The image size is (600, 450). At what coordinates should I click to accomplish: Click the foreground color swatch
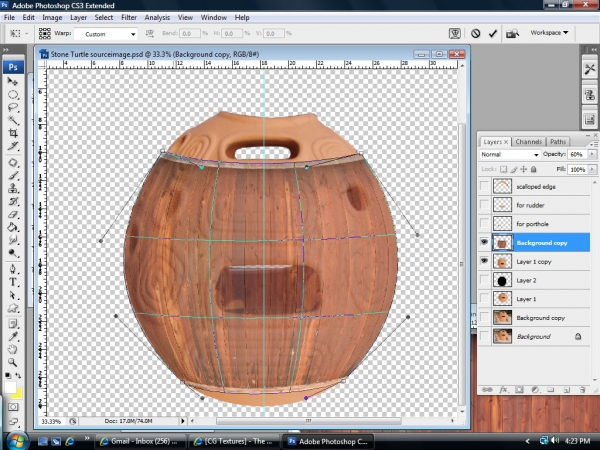click(10, 387)
